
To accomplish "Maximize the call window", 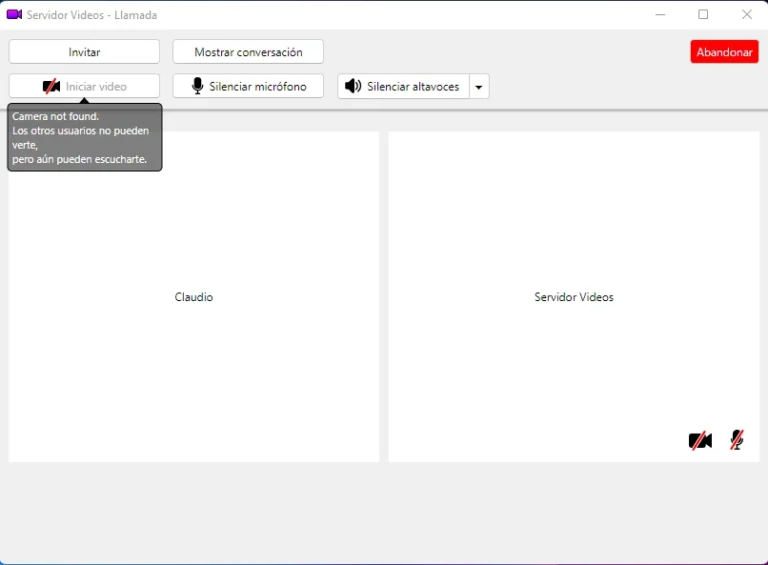I will [x=703, y=15].
